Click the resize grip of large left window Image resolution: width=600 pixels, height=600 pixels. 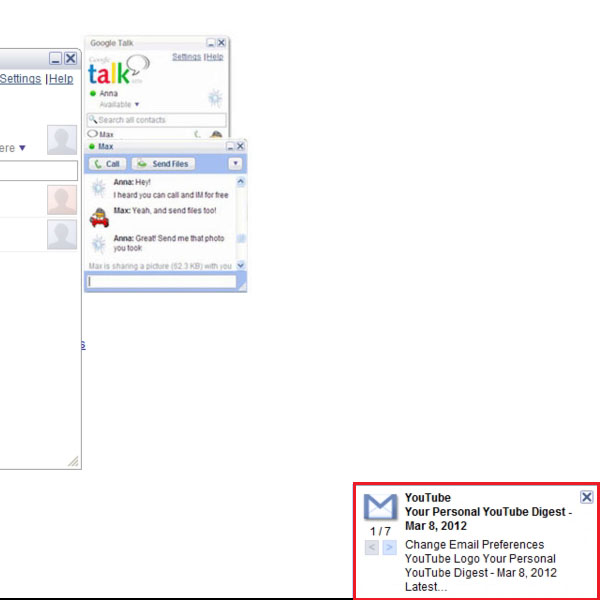[73, 461]
